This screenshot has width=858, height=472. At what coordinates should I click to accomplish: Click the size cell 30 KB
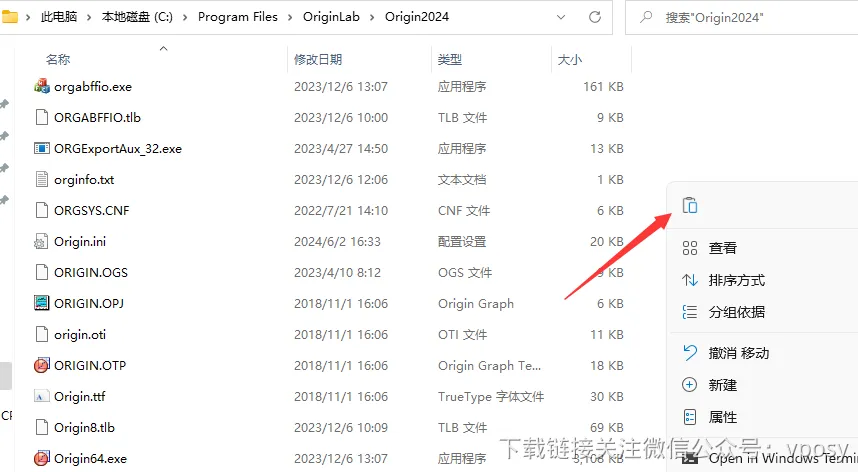tap(607, 396)
